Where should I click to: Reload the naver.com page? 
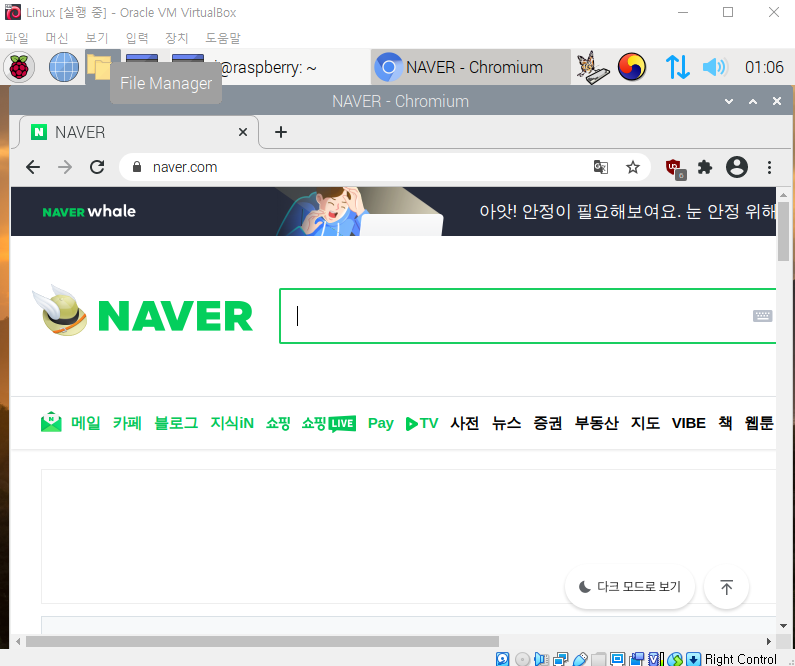(x=97, y=167)
